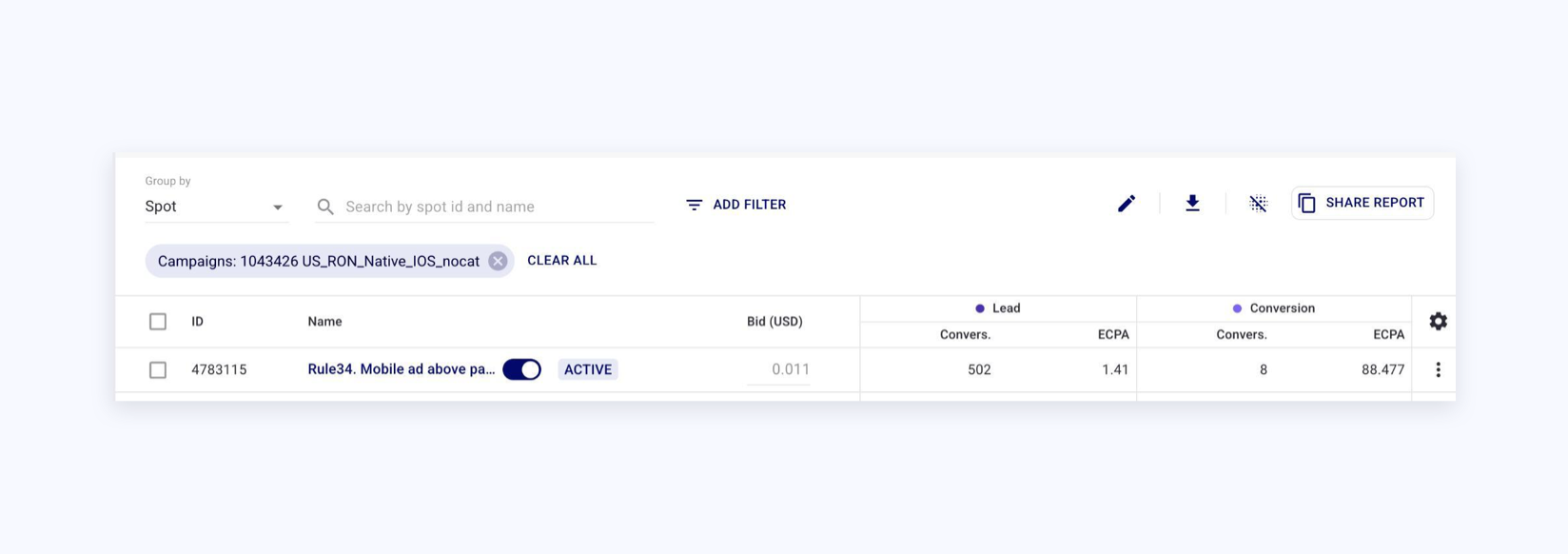The image size is (1568, 554).
Task: Click the ADD FILTER button
Action: tap(735, 205)
